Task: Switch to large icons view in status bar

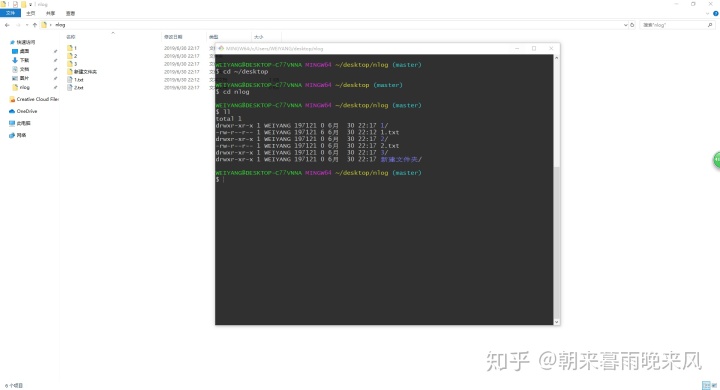Action: pos(714,385)
